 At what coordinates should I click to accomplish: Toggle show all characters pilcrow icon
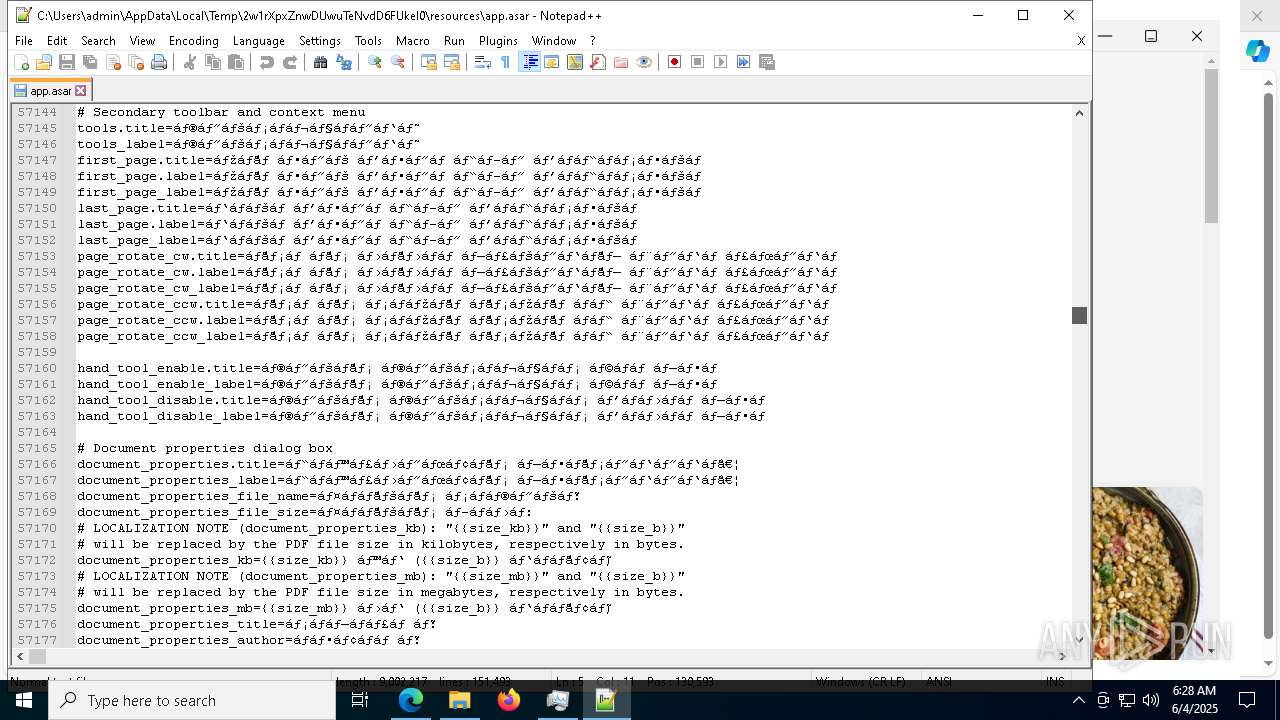506,62
